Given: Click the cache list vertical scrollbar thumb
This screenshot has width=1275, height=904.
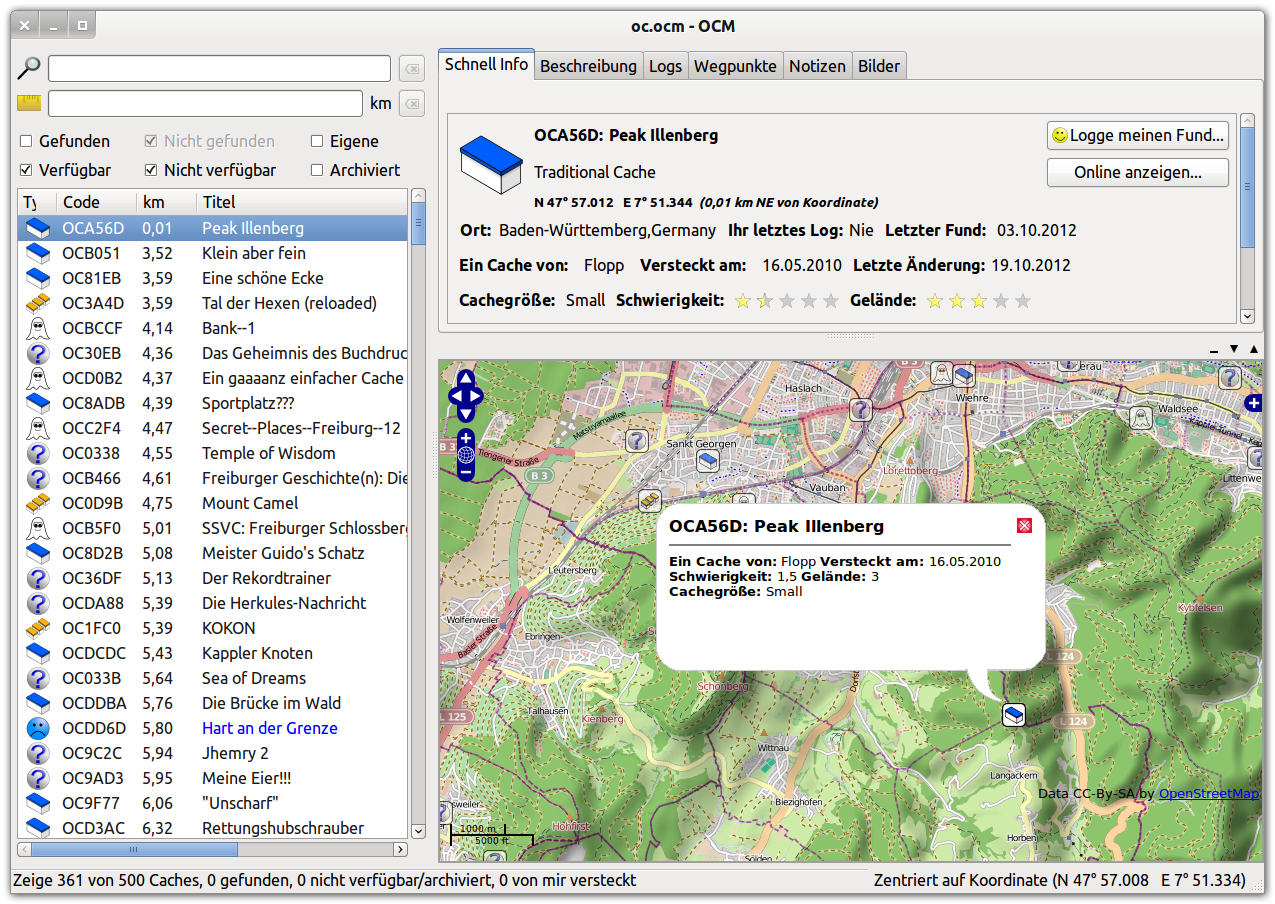Looking at the screenshot, I should 418,224.
